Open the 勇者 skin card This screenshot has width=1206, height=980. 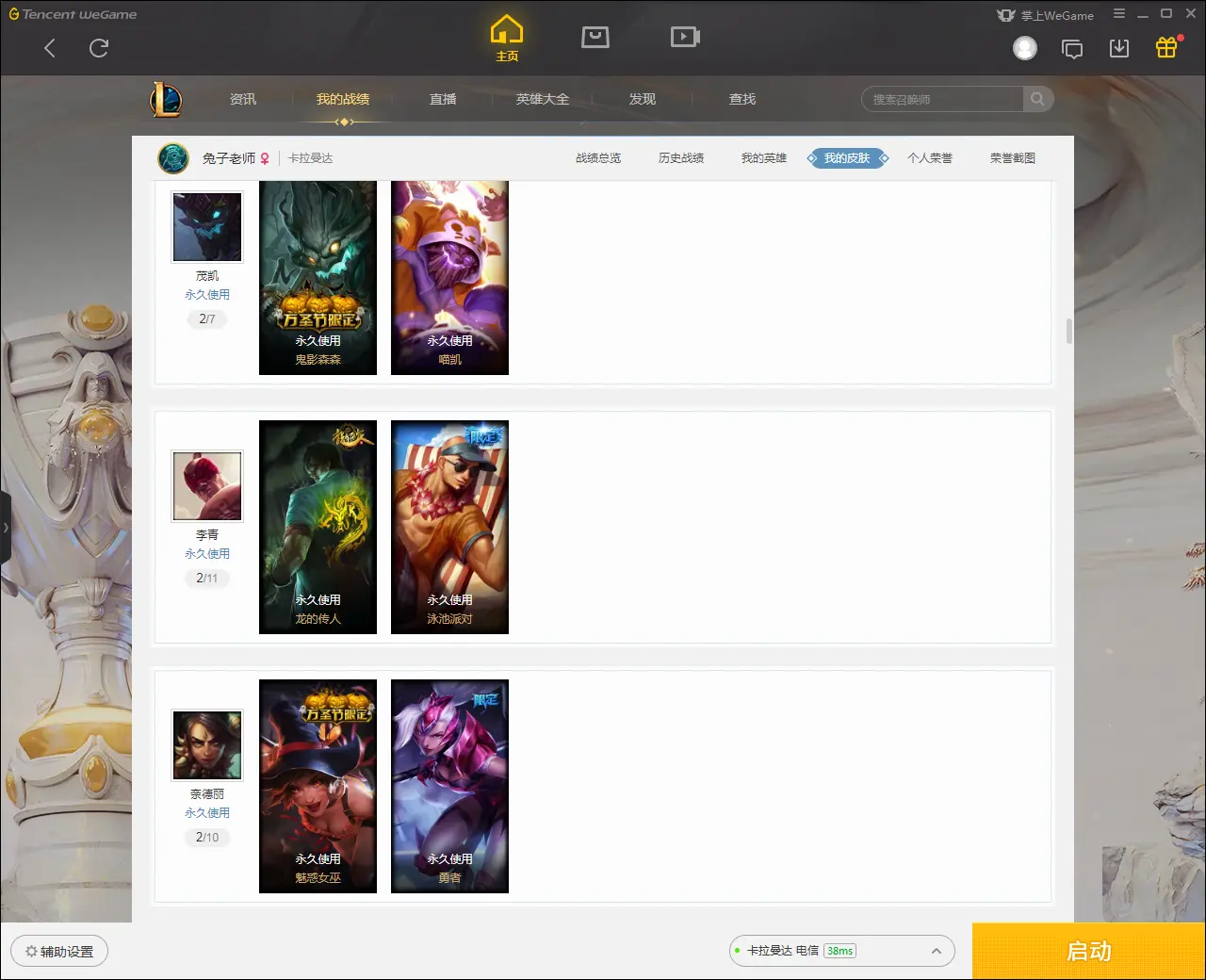[x=449, y=787]
